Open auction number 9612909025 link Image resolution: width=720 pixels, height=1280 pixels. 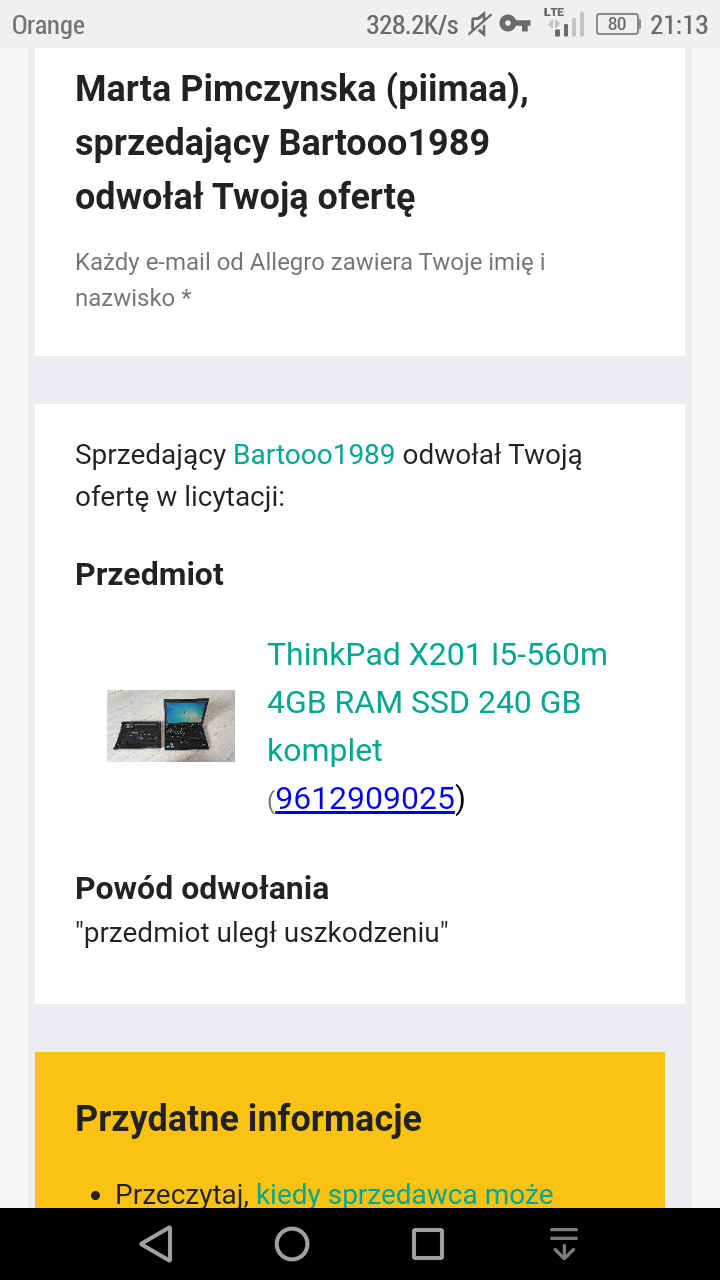pos(365,799)
